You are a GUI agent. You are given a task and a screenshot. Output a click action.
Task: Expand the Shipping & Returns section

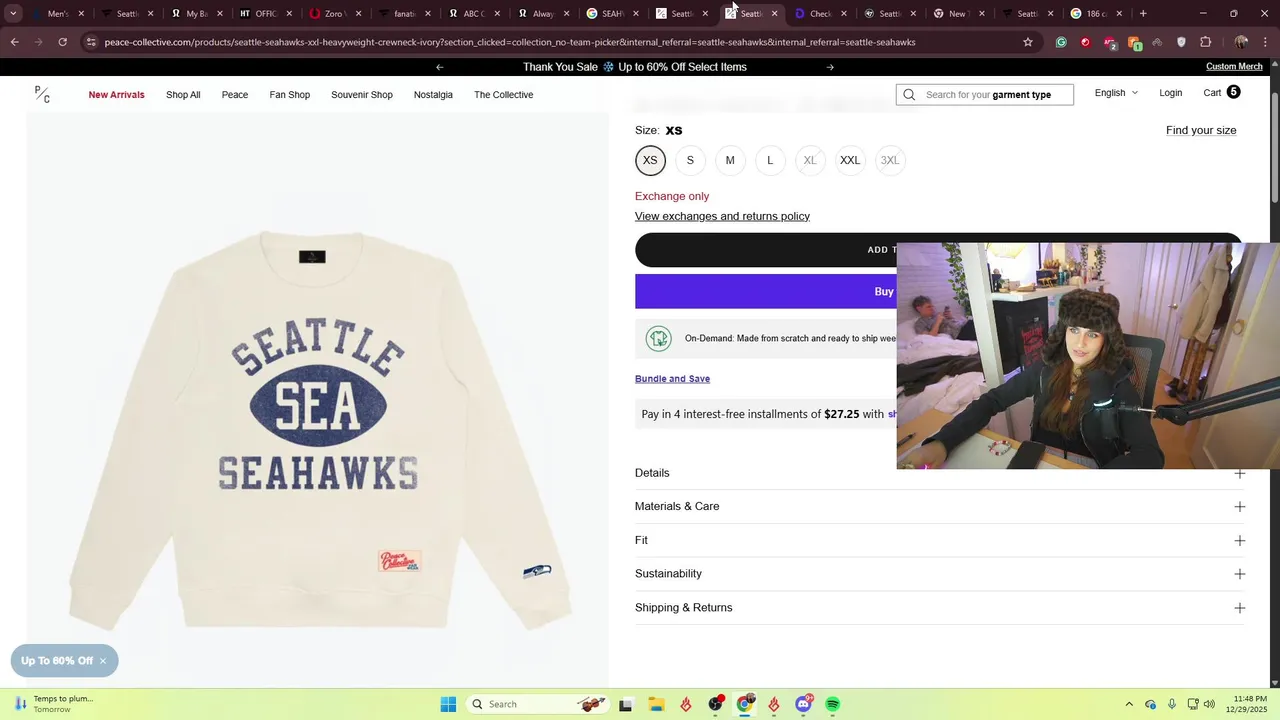[x=939, y=608]
